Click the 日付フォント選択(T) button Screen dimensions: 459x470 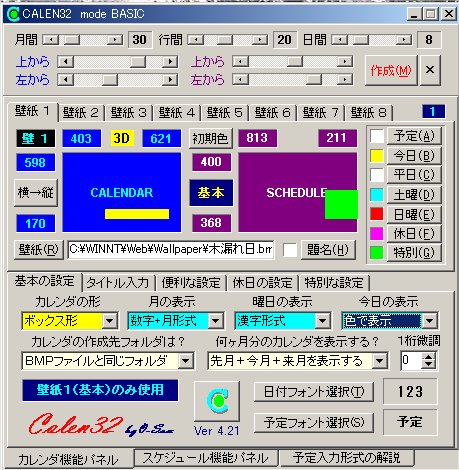(x=314, y=392)
